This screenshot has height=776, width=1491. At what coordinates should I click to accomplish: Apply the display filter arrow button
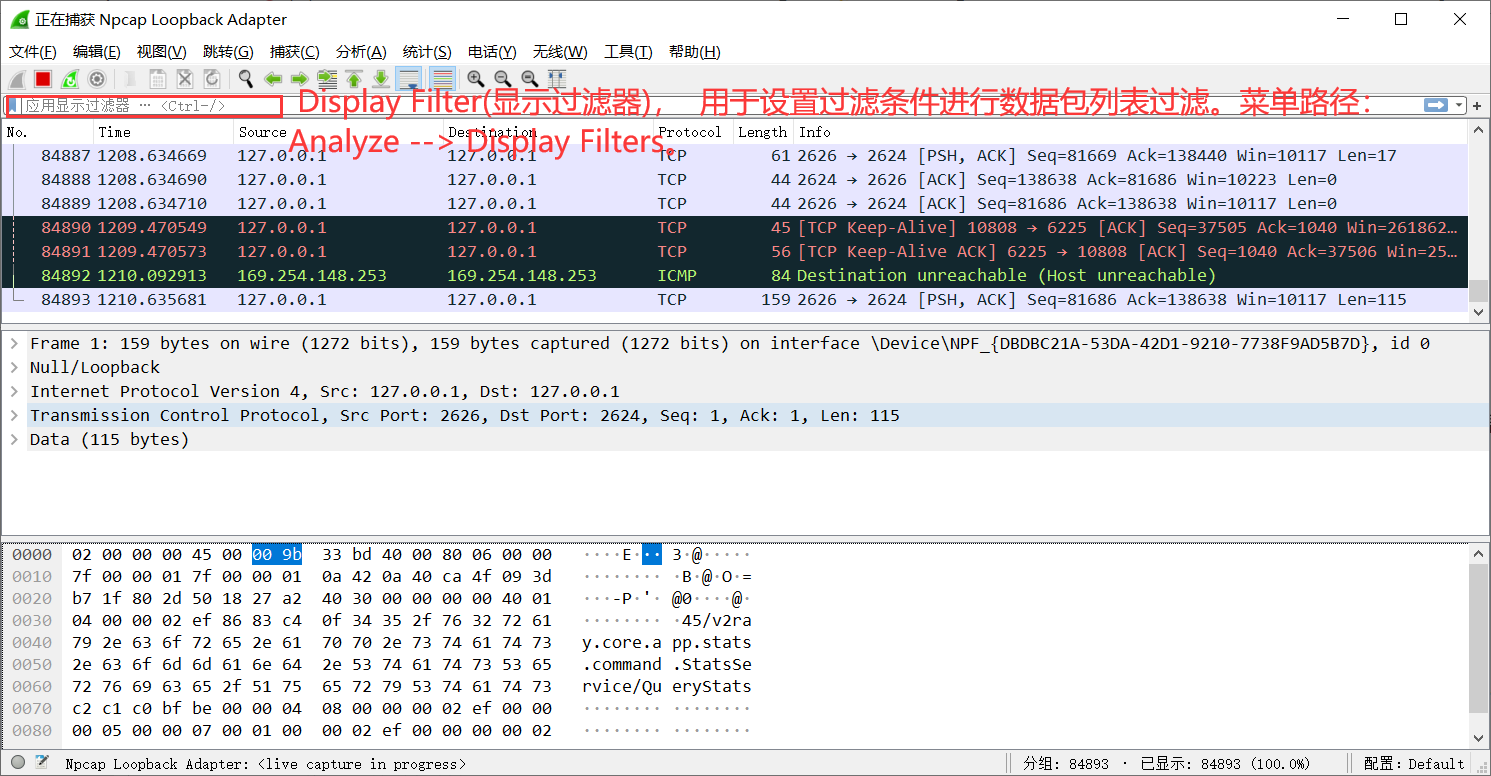(x=1436, y=105)
